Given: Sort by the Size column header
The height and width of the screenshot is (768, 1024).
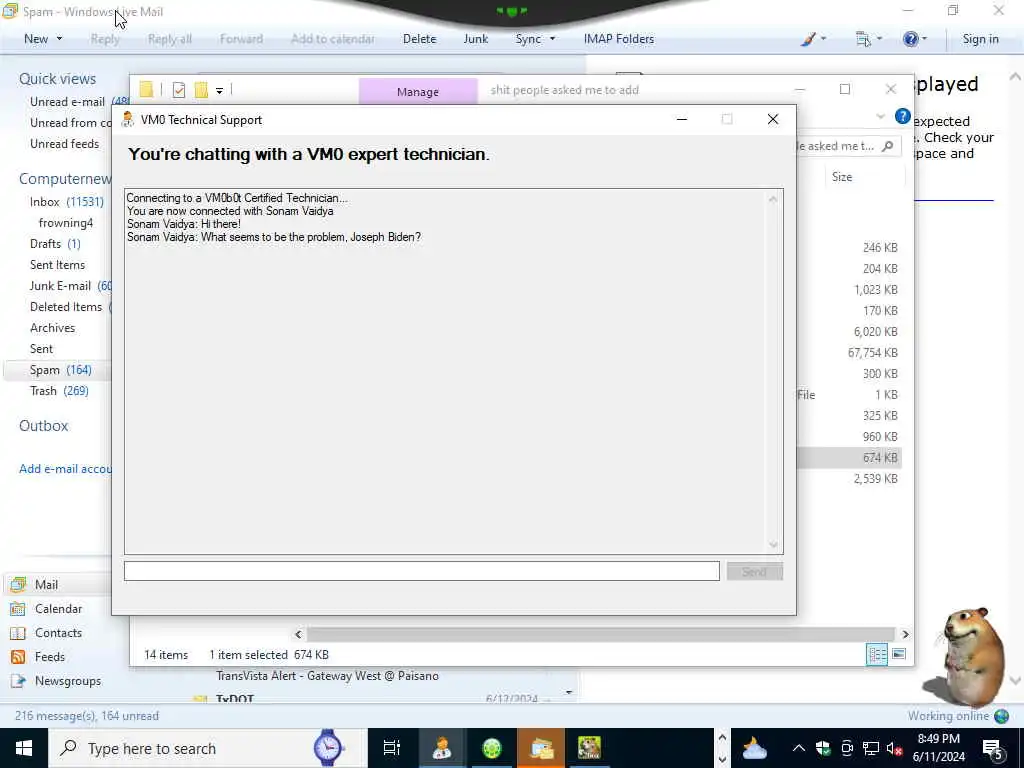Looking at the screenshot, I should pos(842,177).
